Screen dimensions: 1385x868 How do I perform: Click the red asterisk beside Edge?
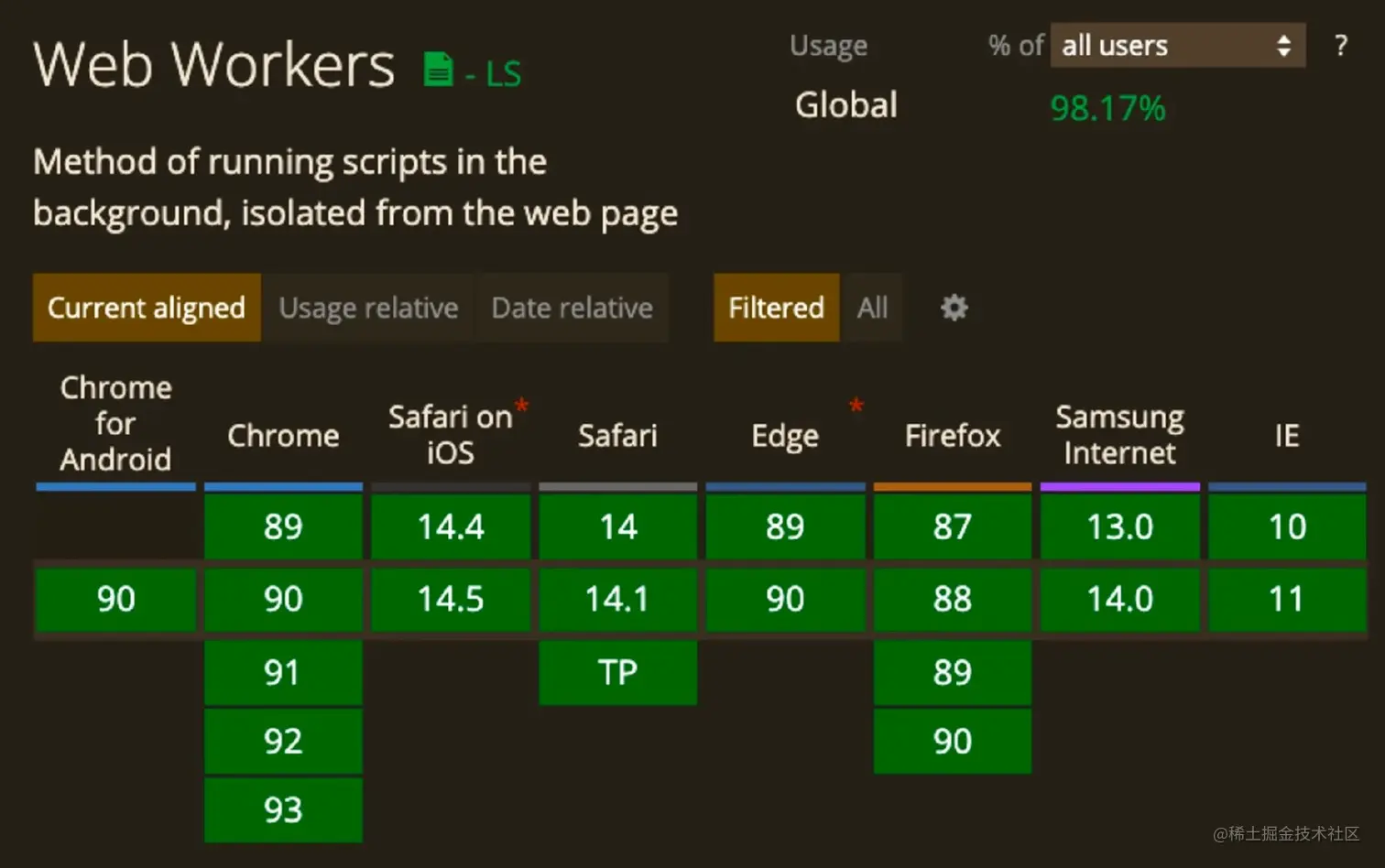[x=856, y=406]
